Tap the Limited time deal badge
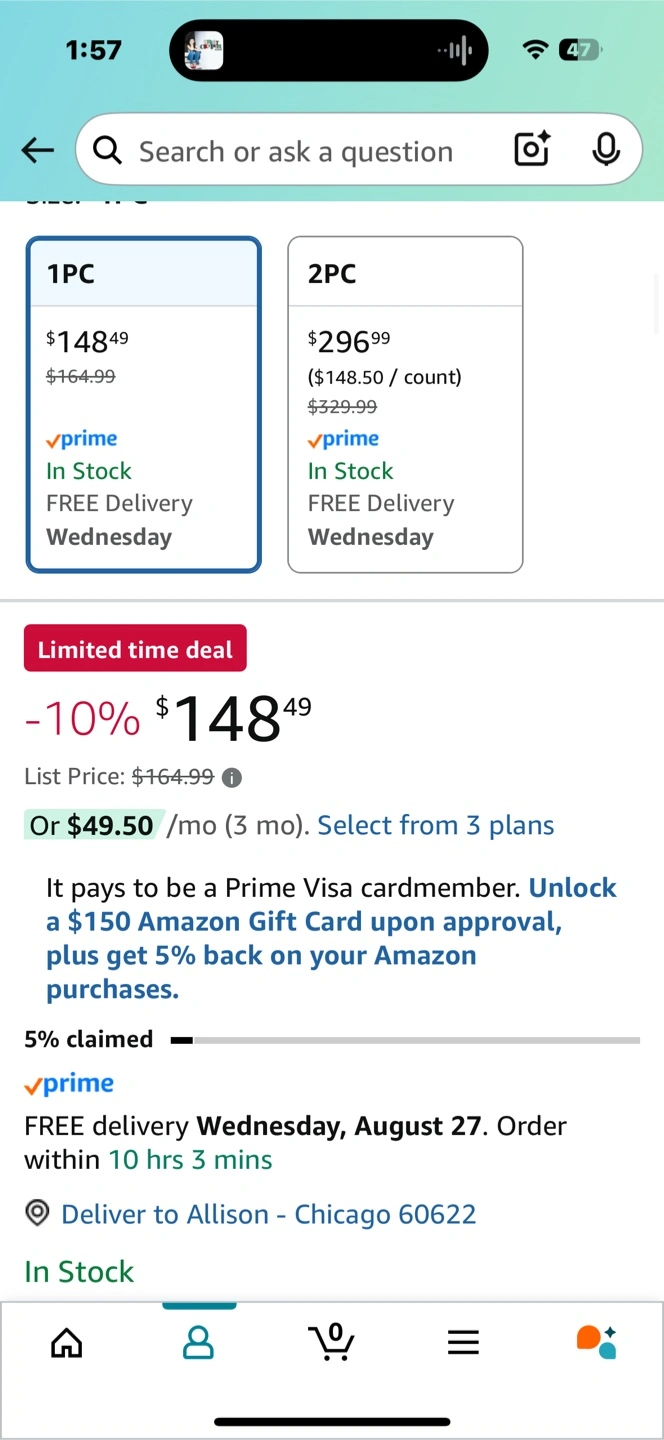This screenshot has width=664, height=1440. (135, 650)
